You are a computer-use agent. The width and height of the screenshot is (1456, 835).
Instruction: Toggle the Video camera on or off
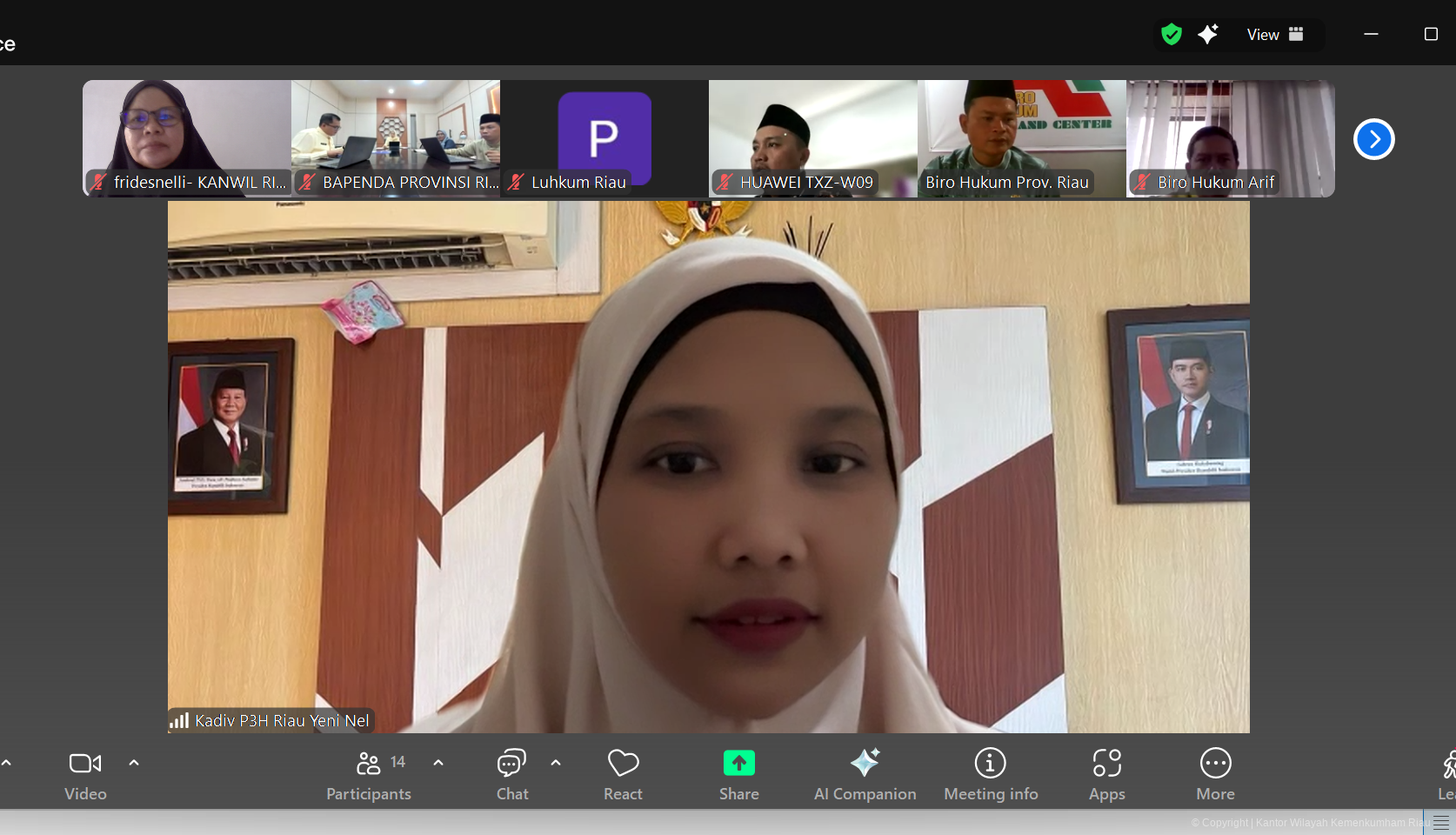coord(85,773)
